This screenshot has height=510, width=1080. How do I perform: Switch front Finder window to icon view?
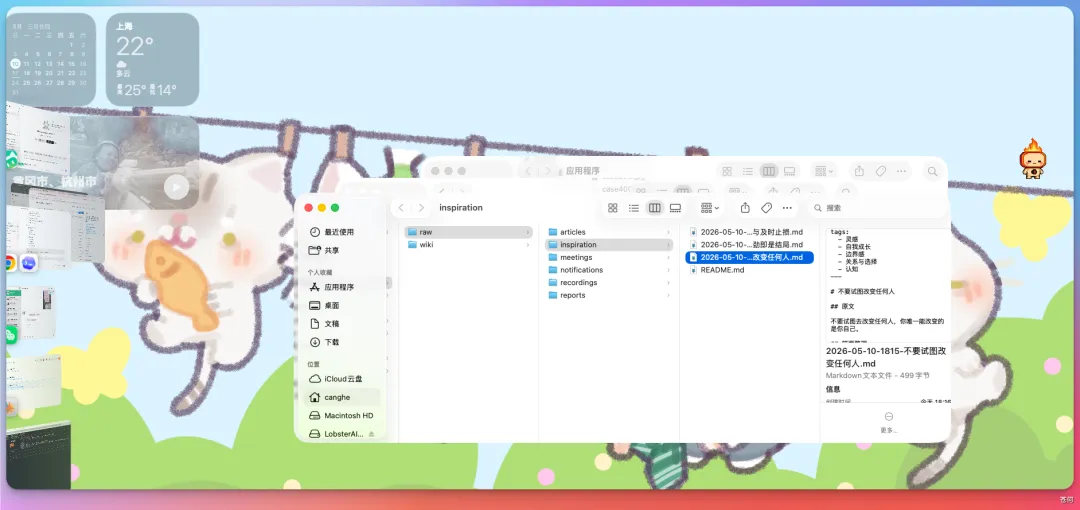click(x=612, y=207)
